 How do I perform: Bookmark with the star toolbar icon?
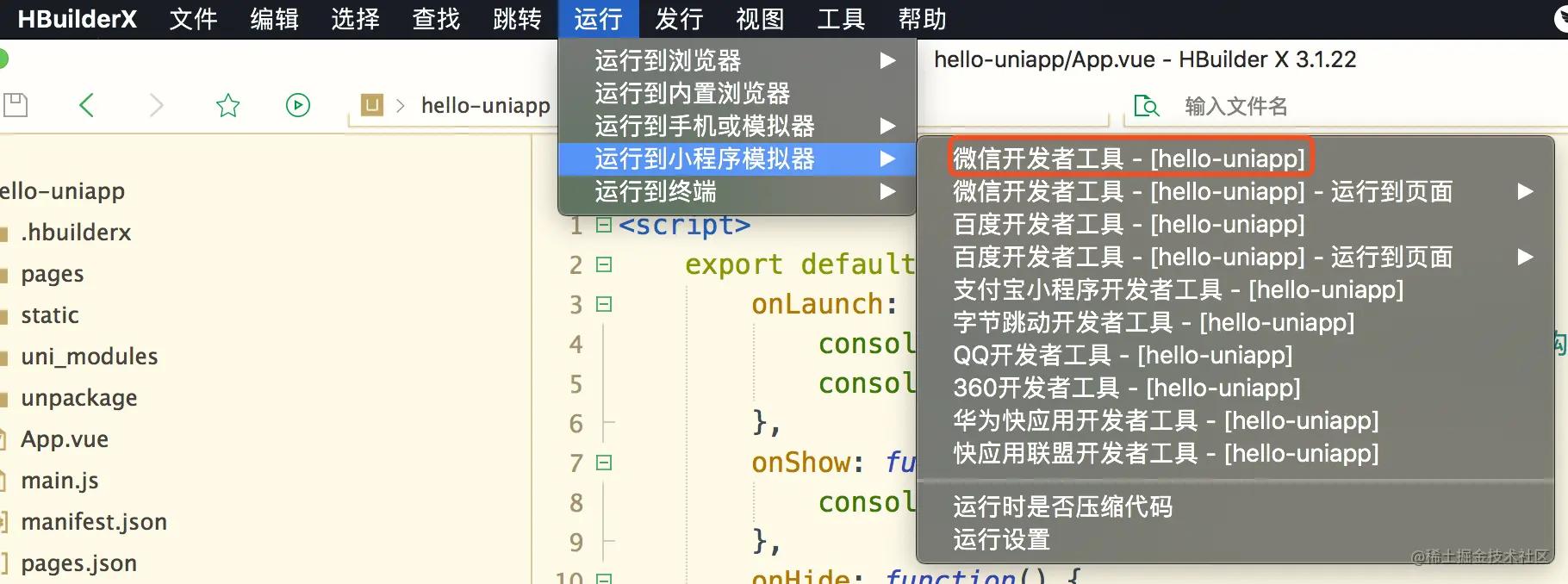click(227, 105)
